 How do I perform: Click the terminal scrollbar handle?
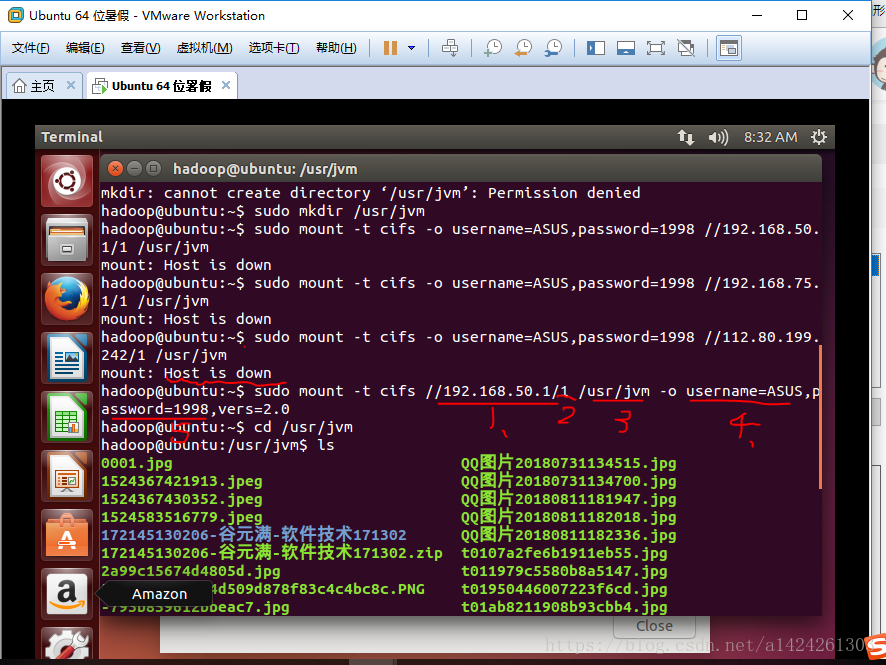[x=820, y=417]
